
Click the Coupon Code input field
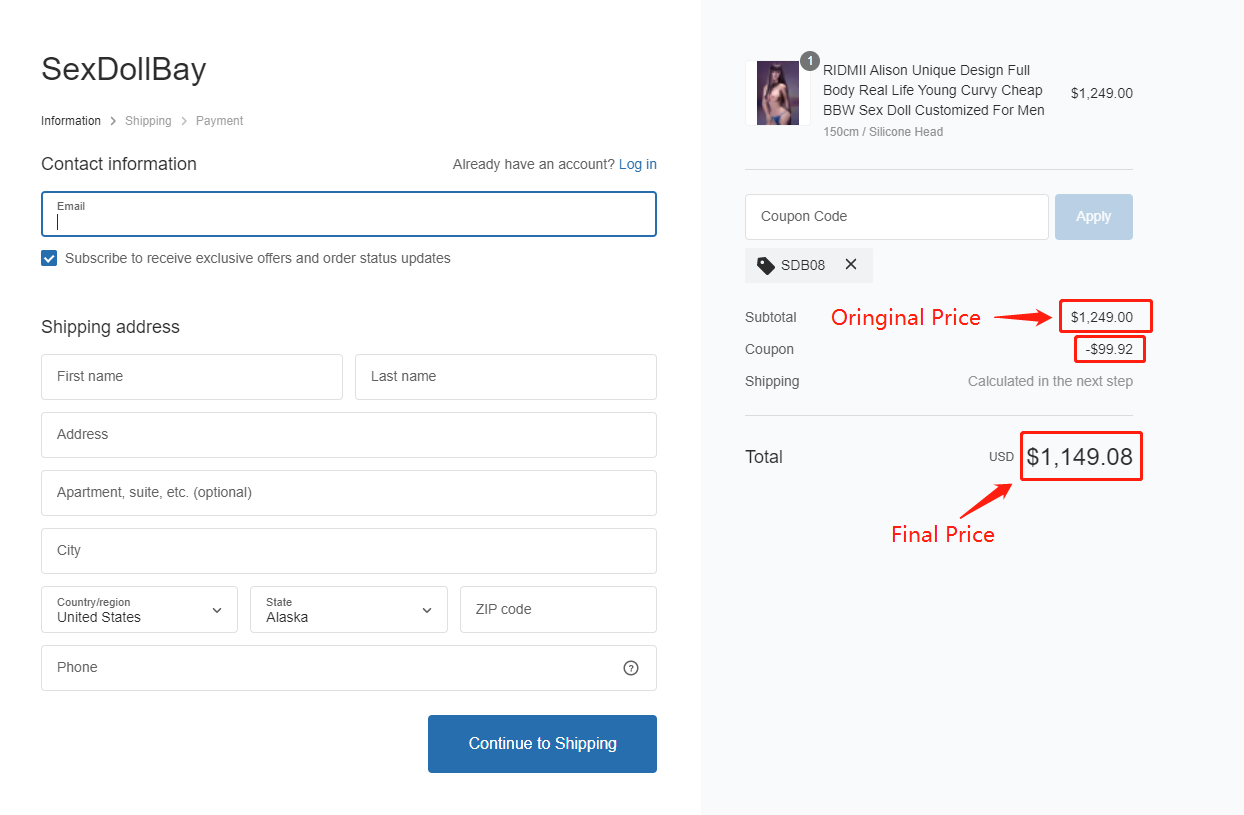896,217
